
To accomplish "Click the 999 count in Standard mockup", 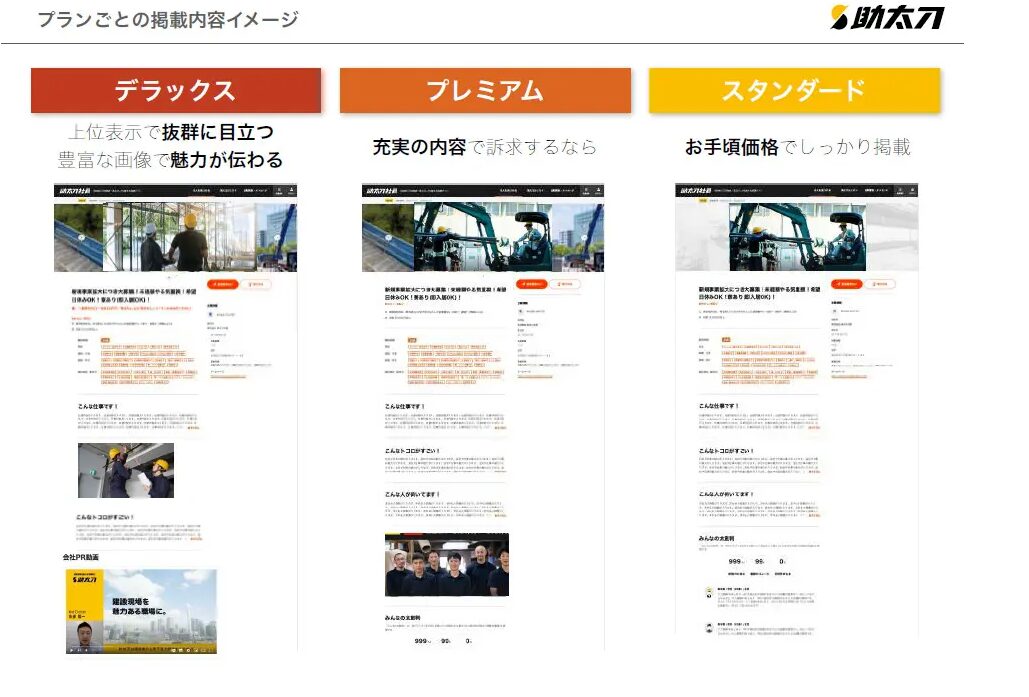I will pos(736,562).
